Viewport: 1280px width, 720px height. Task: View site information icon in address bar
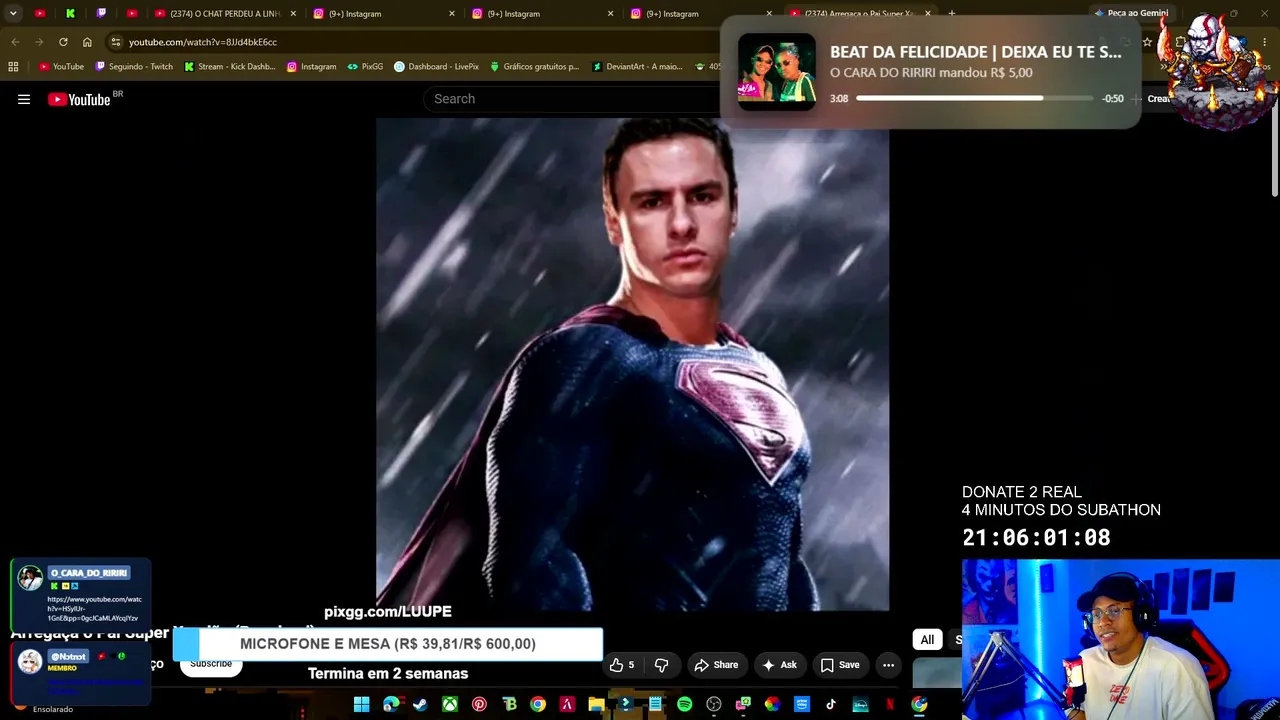[116, 42]
